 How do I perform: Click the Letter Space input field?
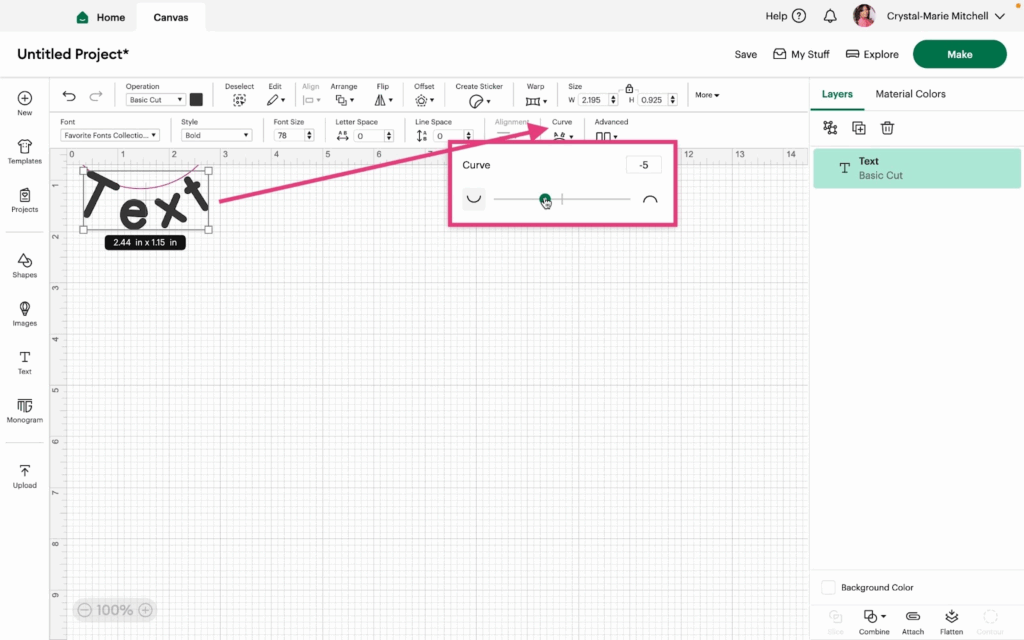point(370,135)
